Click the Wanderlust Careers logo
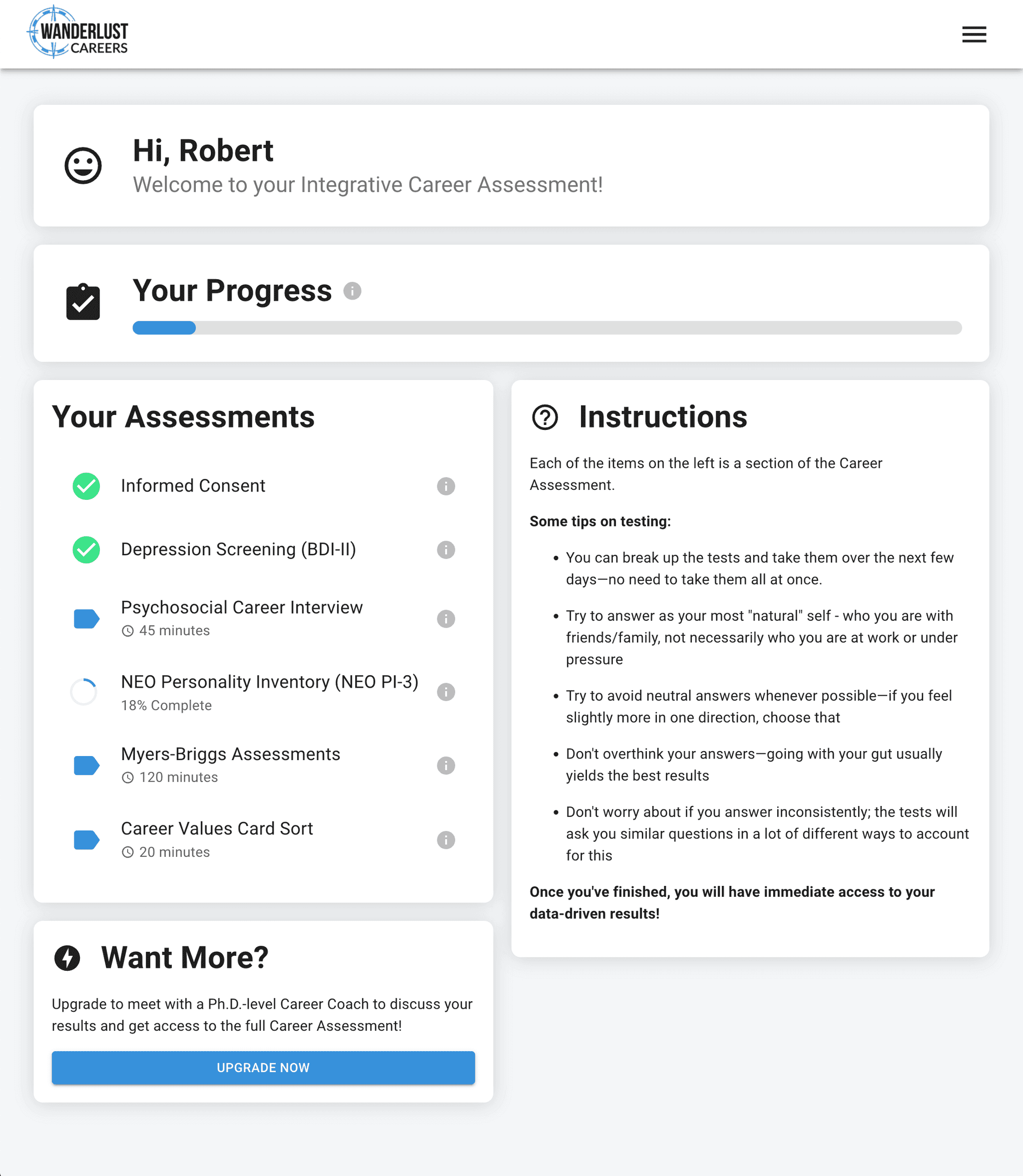1023x1176 pixels. pyautogui.click(x=77, y=32)
